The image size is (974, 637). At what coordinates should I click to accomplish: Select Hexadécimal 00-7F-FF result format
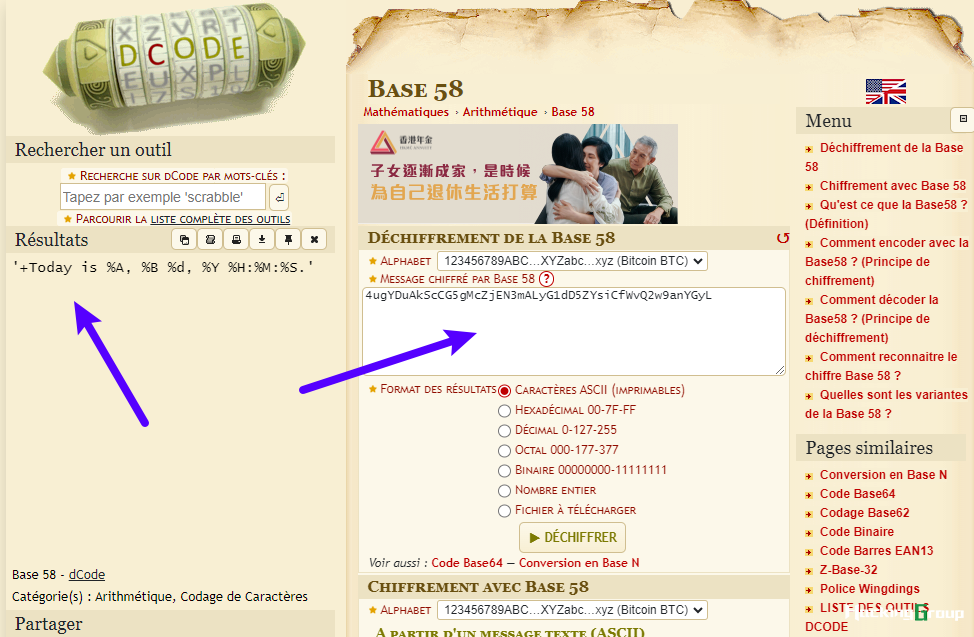(504, 411)
